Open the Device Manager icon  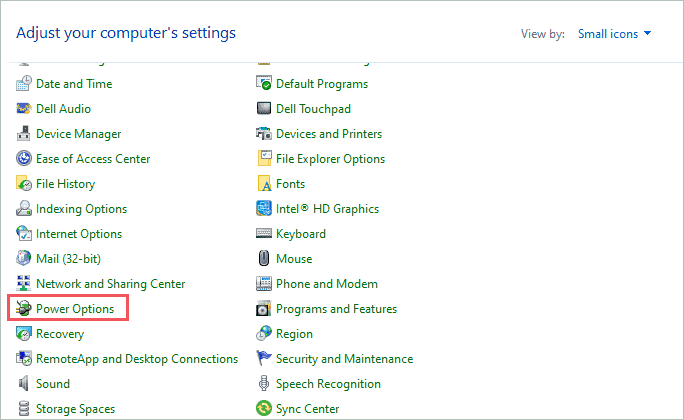click(x=24, y=133)
